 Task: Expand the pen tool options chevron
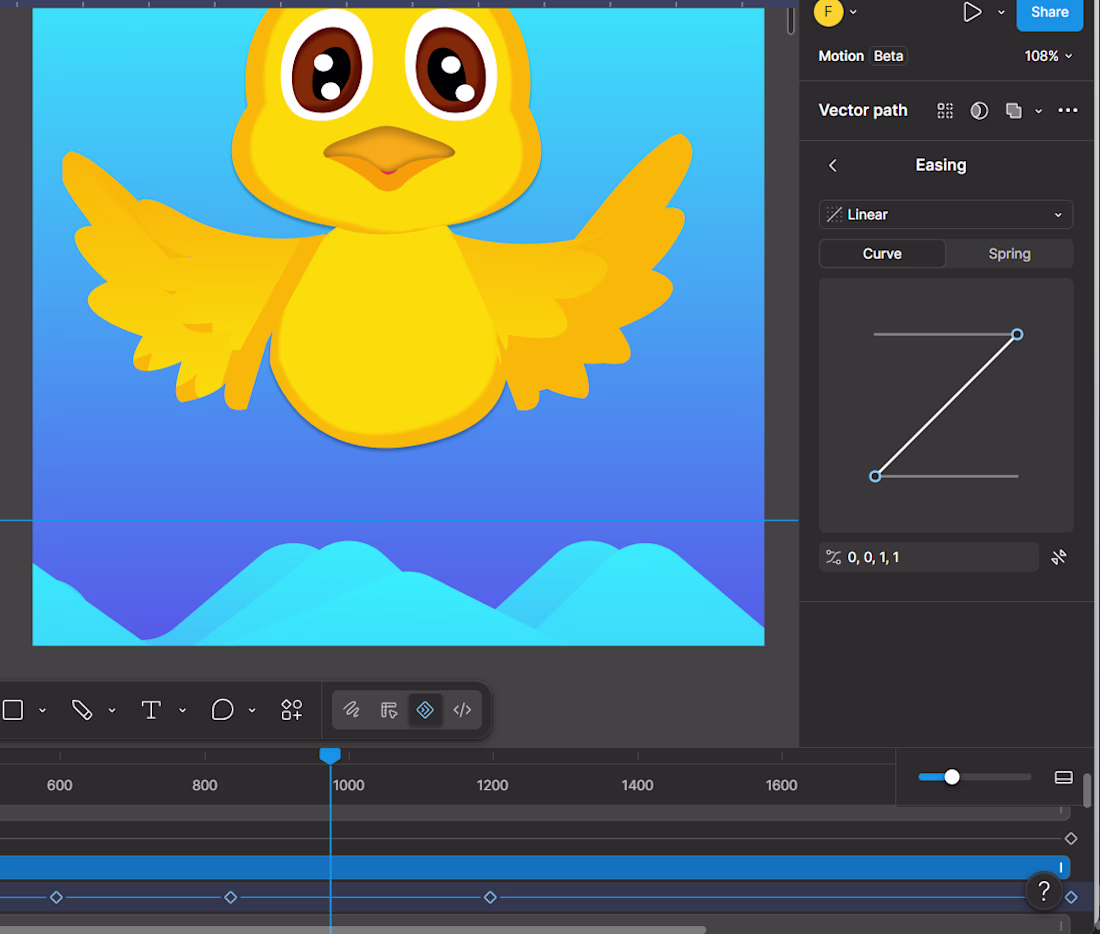tap(112, 711)
